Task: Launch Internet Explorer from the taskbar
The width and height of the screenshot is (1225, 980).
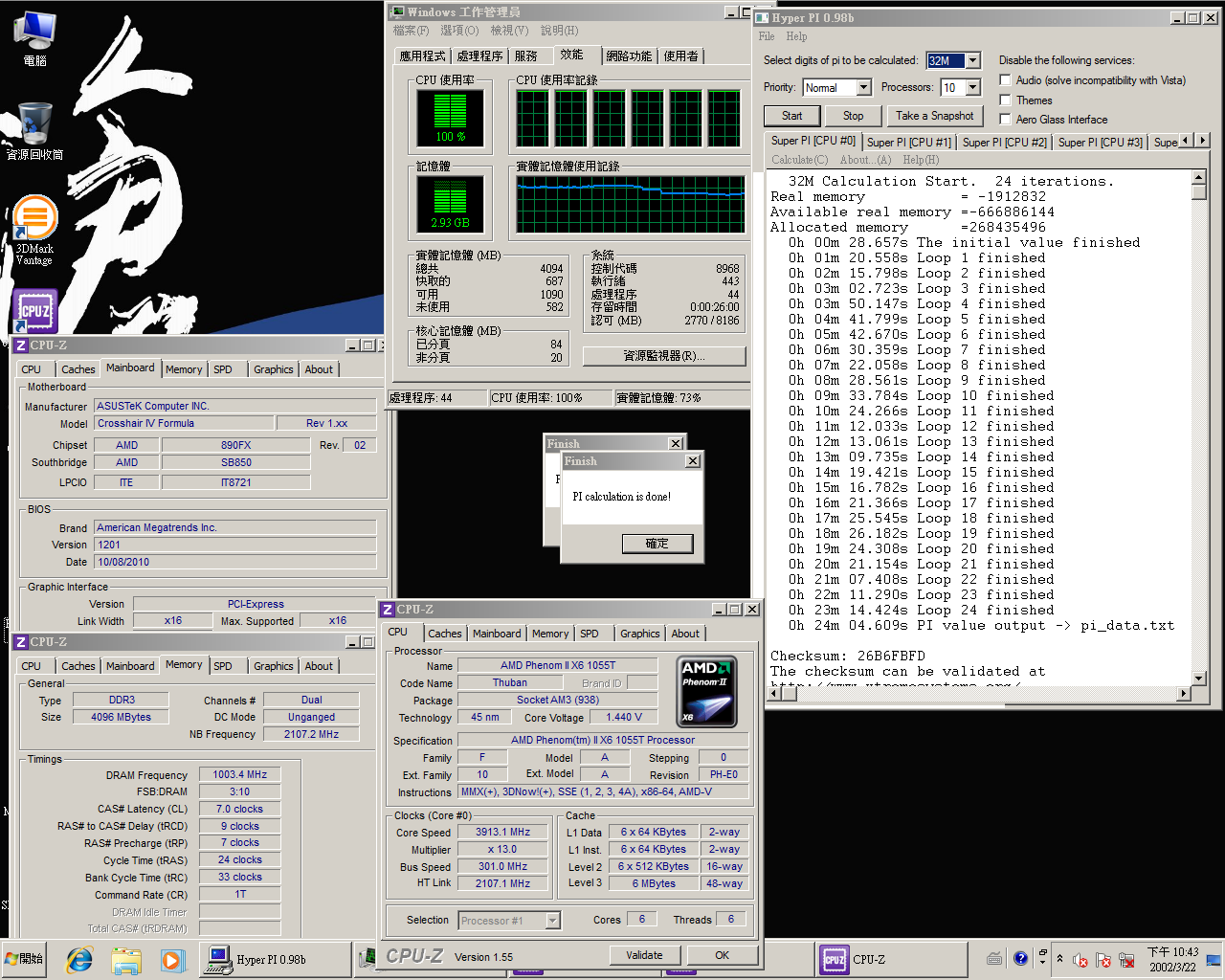Action: [79, 959]
